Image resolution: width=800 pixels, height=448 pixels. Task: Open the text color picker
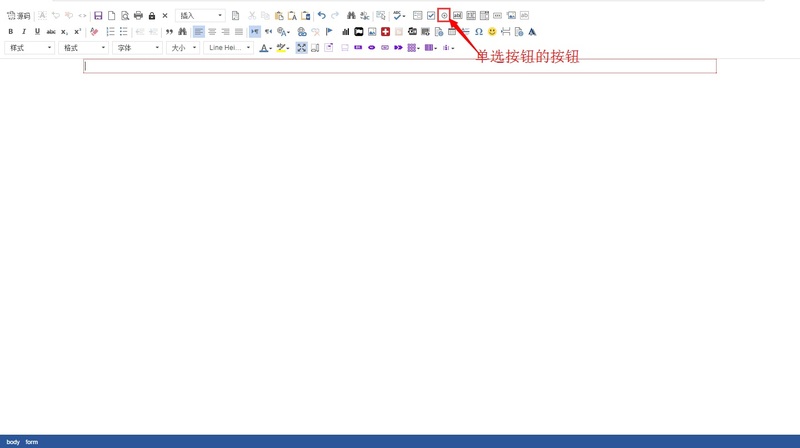click(265, 48)
